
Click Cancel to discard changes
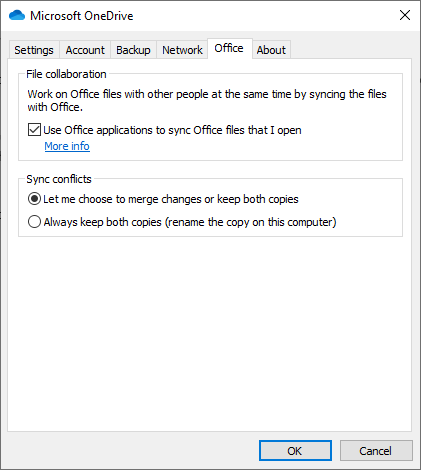pos(376,451)
